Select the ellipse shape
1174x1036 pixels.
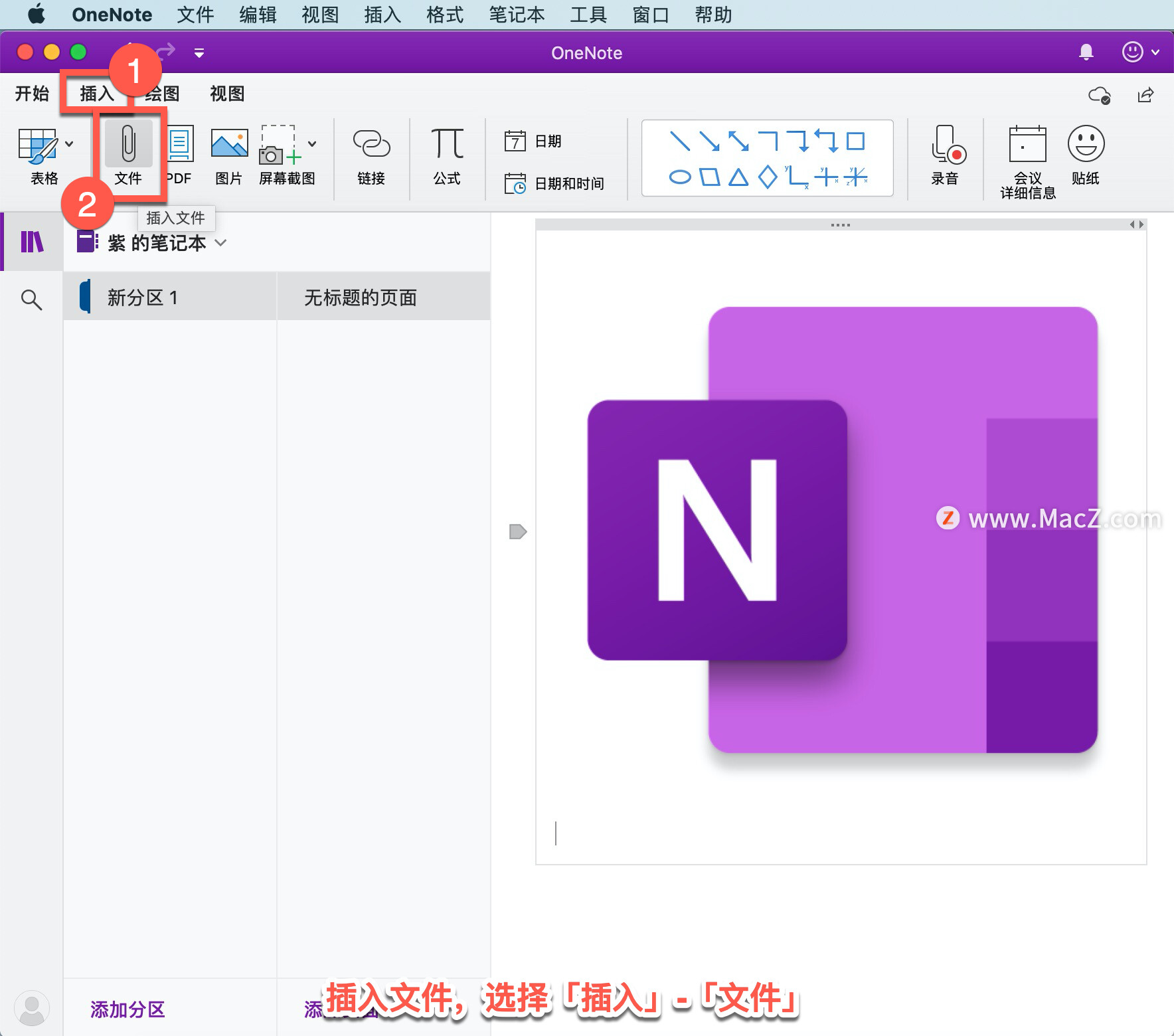point(679,177)
